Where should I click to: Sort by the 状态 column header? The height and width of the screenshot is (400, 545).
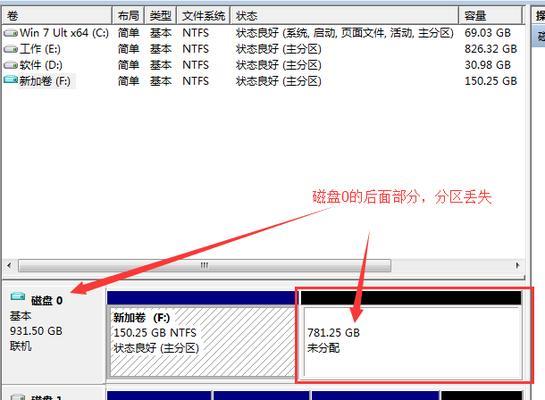(344, 16)
